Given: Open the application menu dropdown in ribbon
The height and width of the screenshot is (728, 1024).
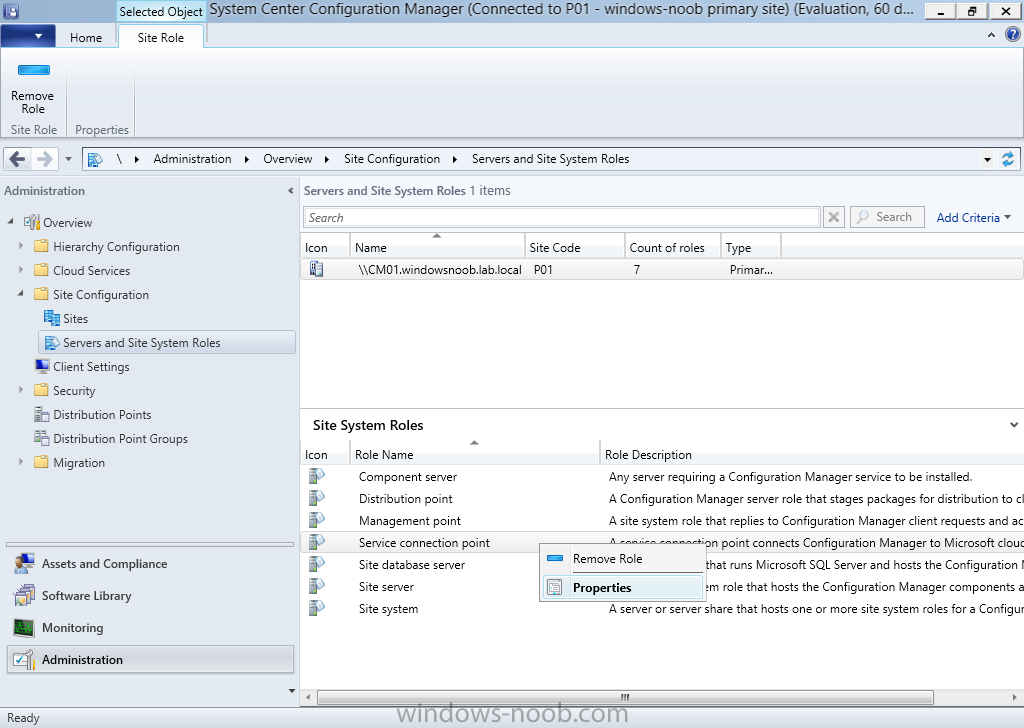Looking at the screenshot, I should pos(27,36).
